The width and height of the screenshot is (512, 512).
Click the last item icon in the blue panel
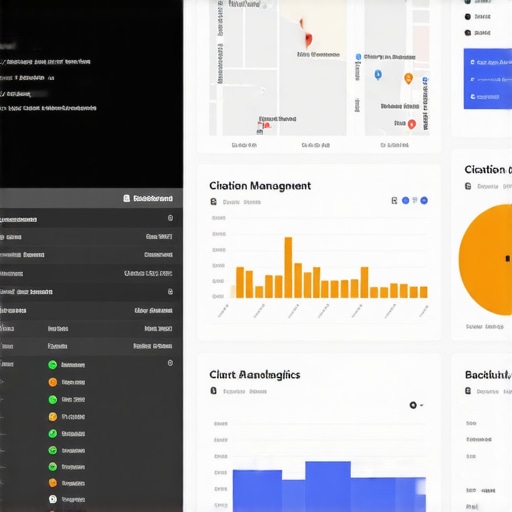click(x=472, y=97)
